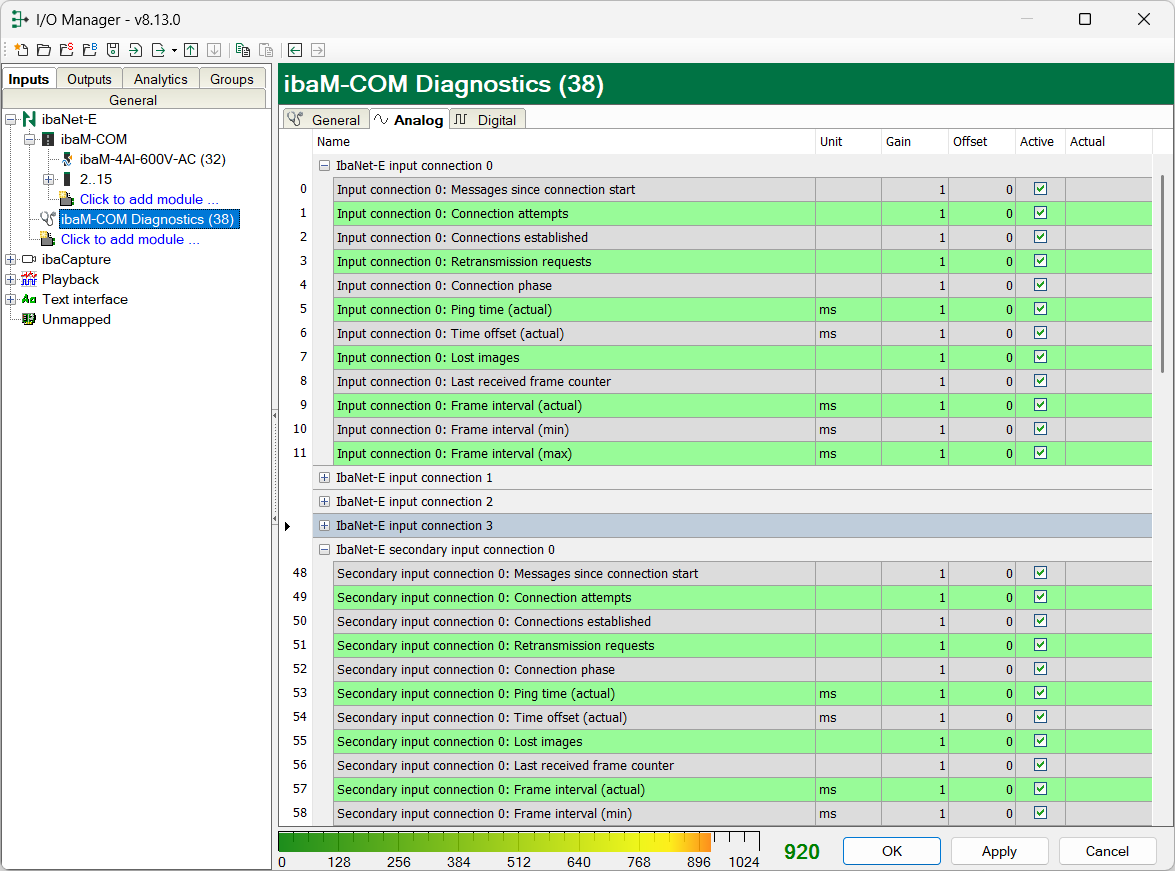Viewport: 1175px width, 871px height.
Task: Click the folder icon with red S
Action: tap(66, 50)
